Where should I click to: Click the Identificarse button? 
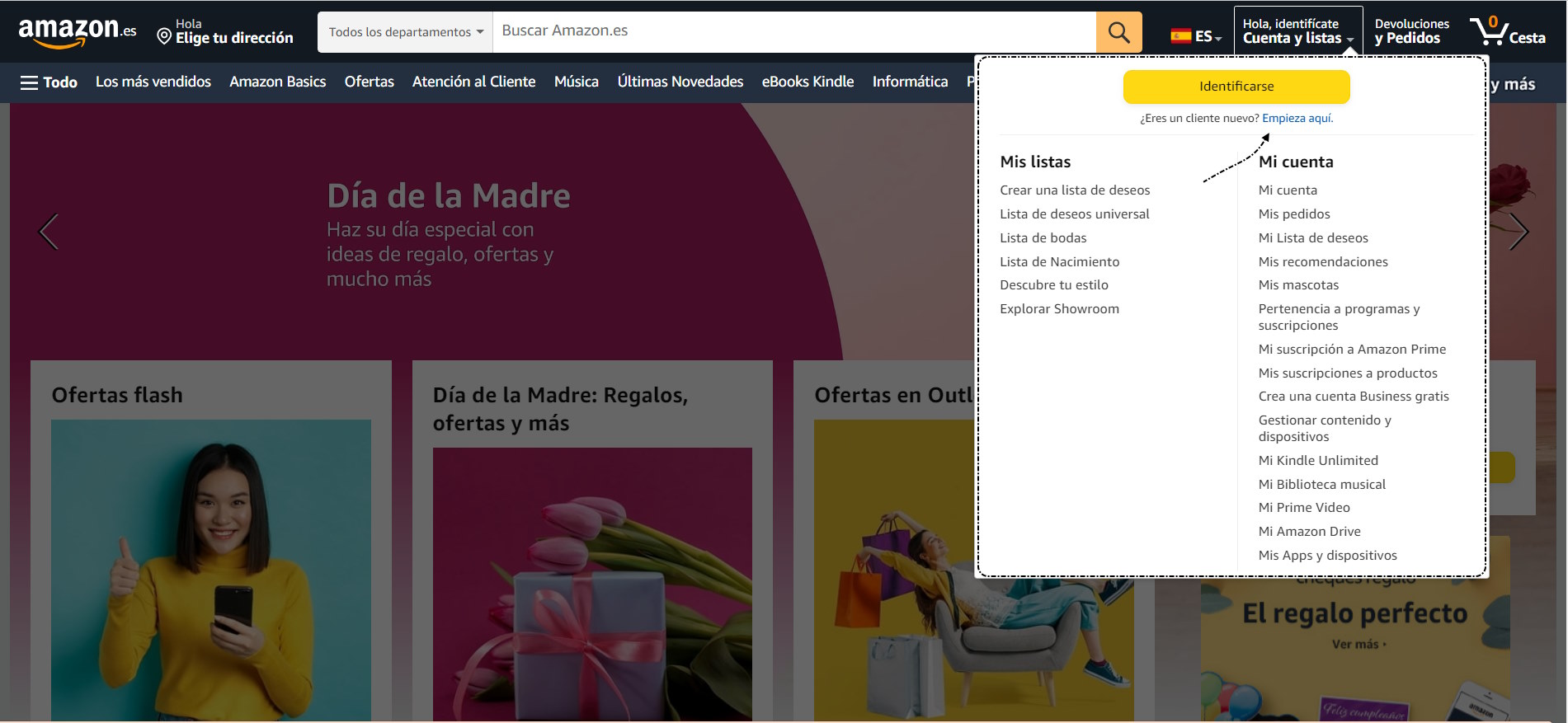coord(1236,87)
